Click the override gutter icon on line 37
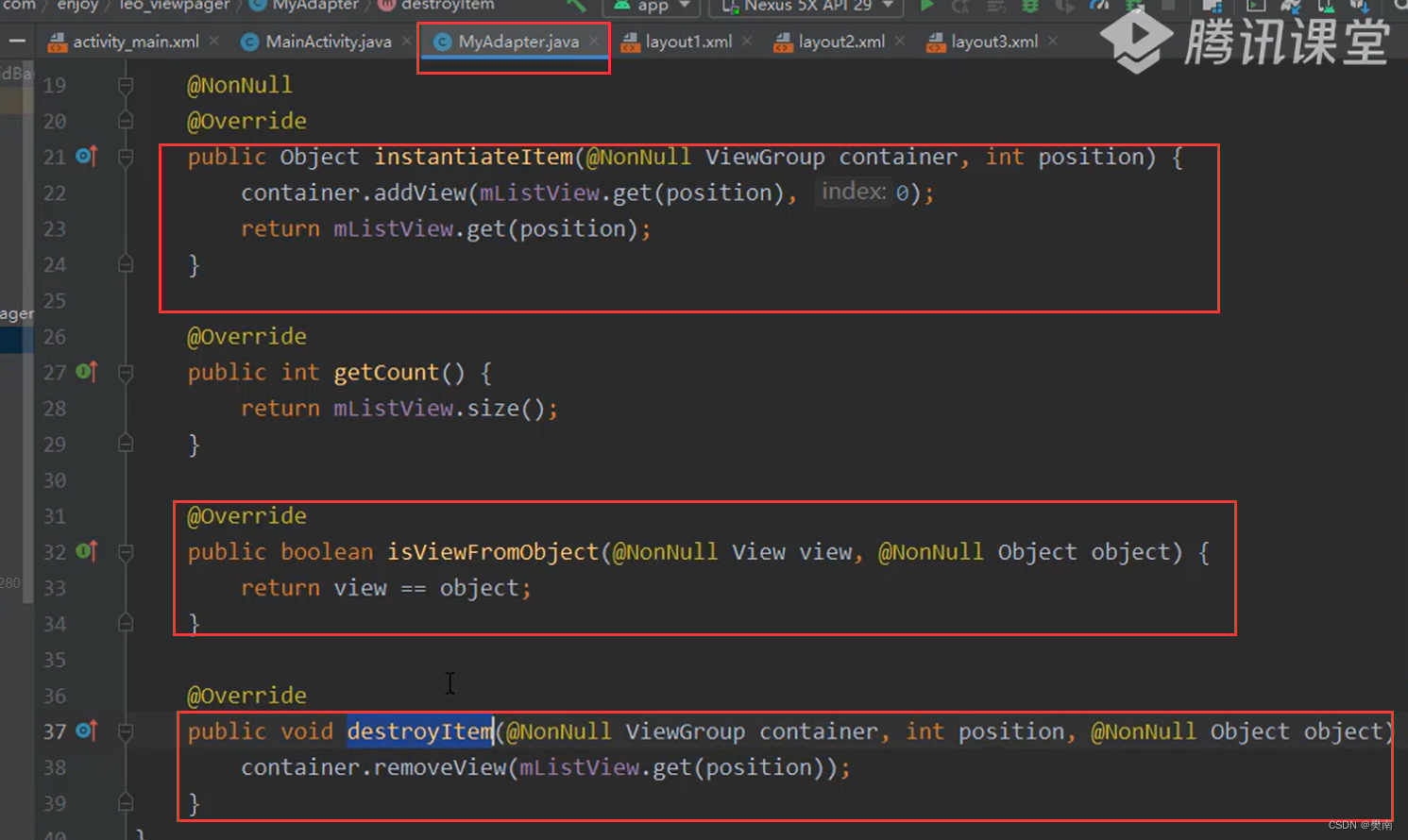Screen dimensions: 1408x840 [87, 731]
